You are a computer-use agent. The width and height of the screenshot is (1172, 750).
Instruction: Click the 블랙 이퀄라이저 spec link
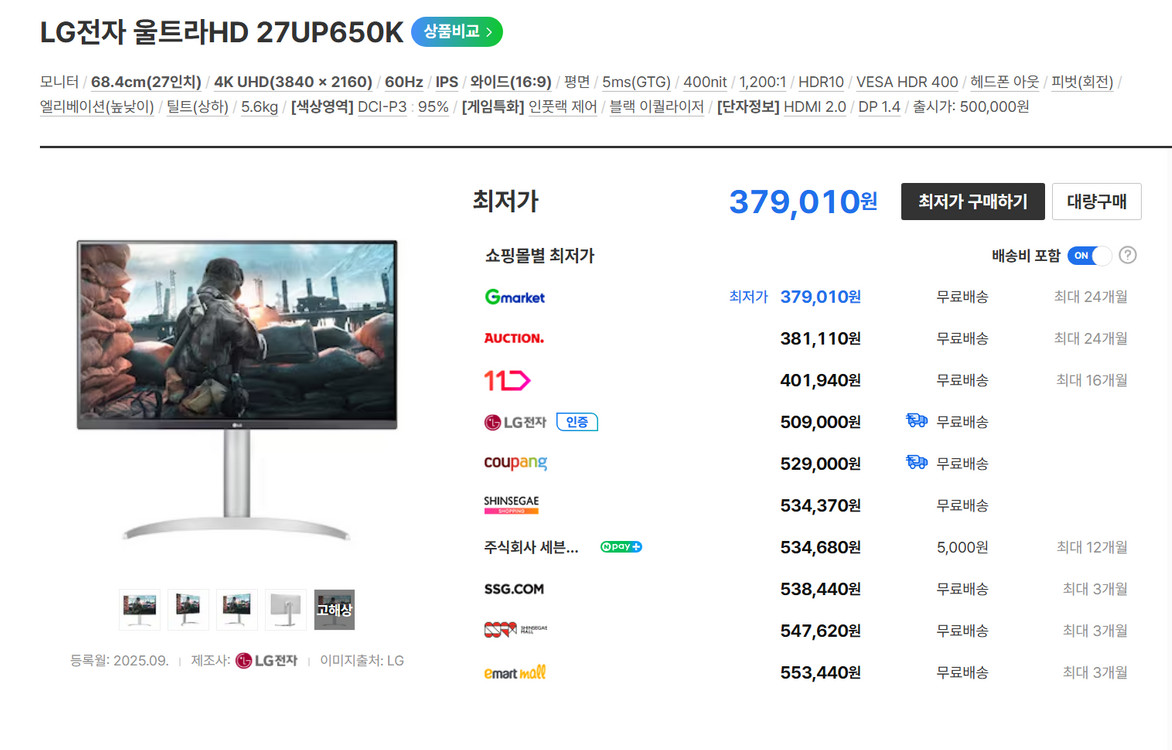656,107
